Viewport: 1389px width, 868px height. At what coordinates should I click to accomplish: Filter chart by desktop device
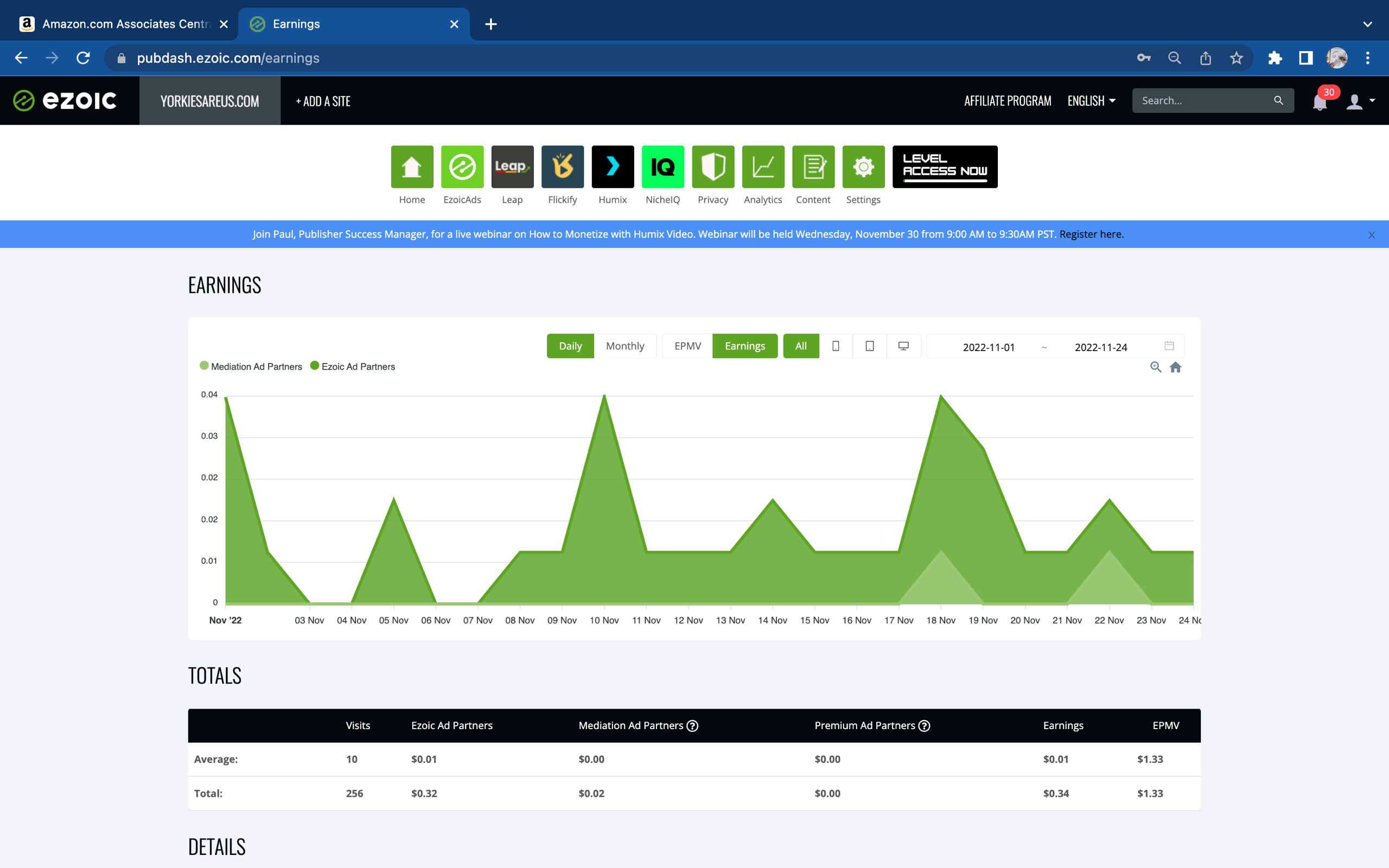coord(903,346)
